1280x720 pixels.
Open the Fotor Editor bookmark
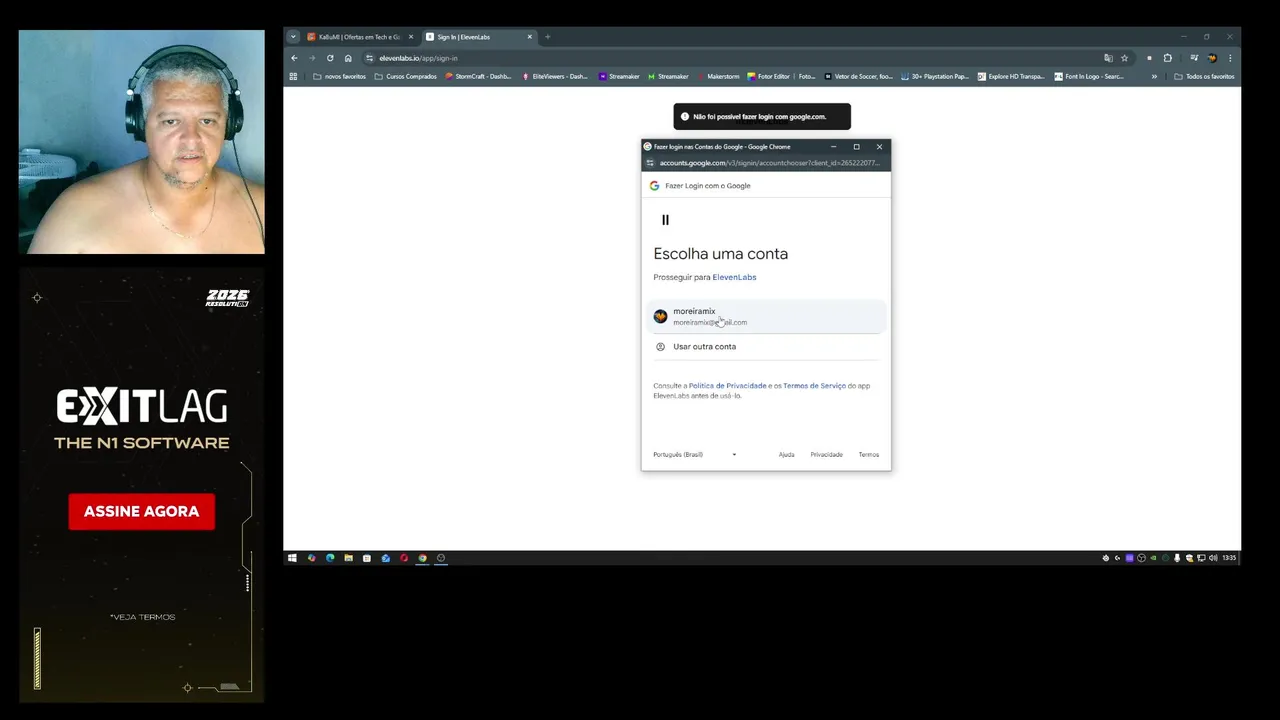click(x=782, y=76)
